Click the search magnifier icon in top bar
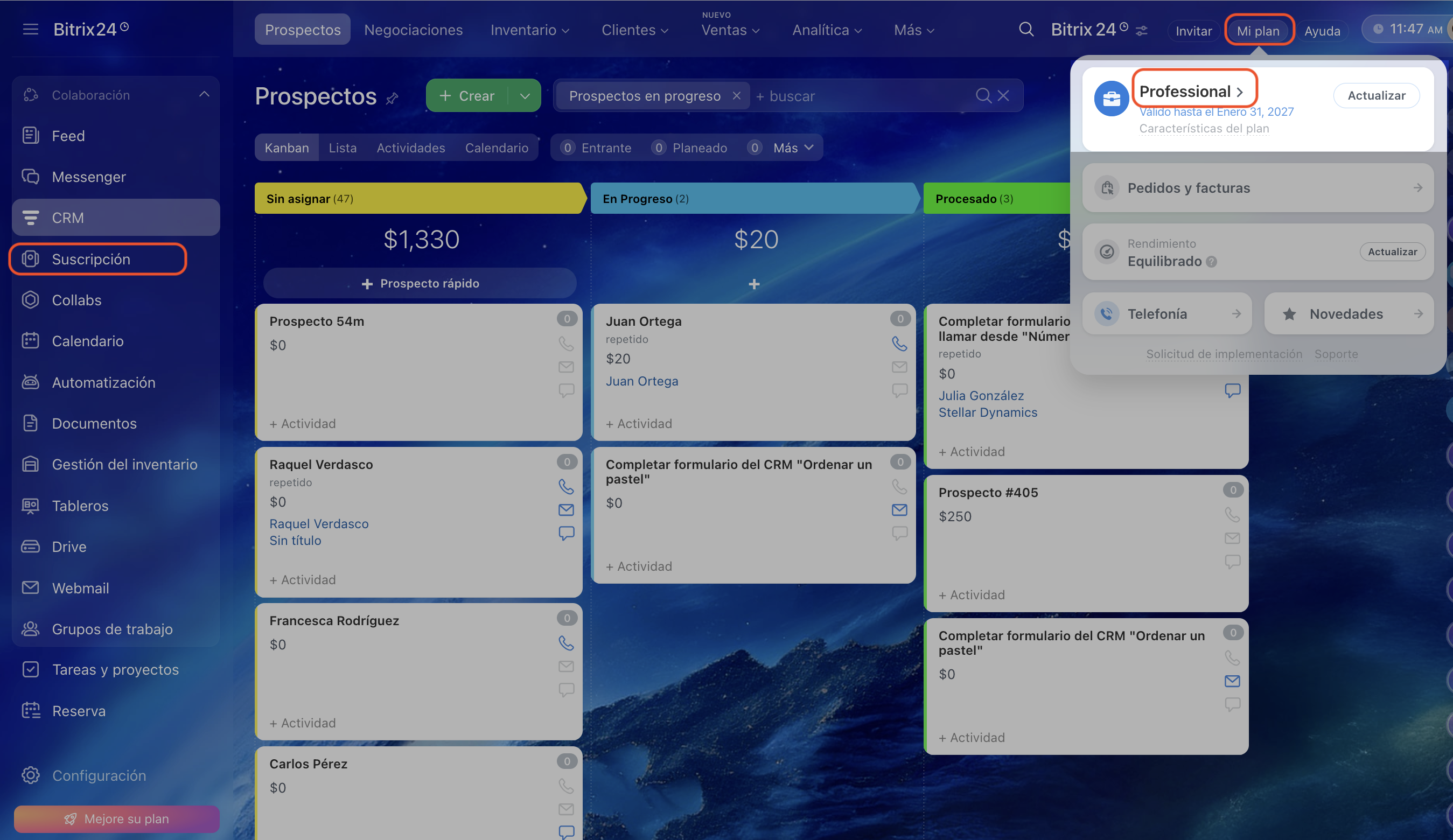The image size is (1453, 840). point(1026,30)
